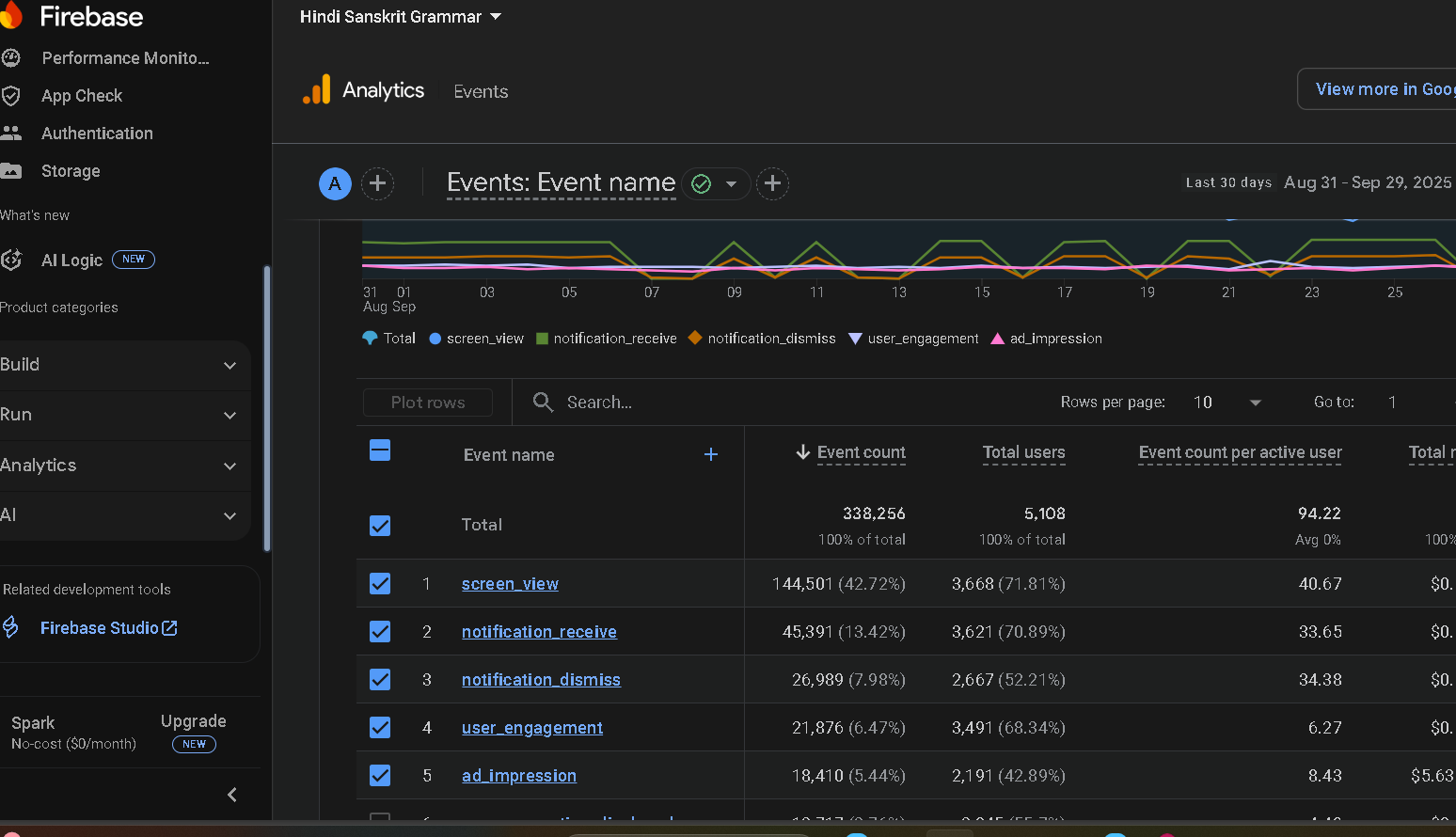Open the ad_impression event link

click(x=518, y=776)
